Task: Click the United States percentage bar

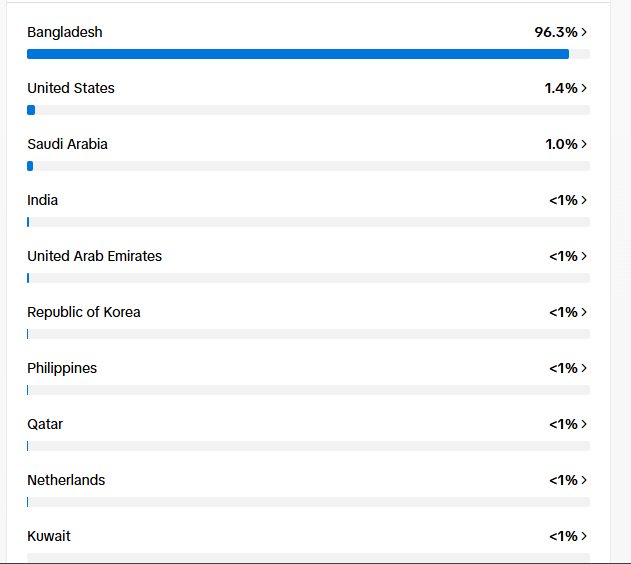Action: click(x=308, y=110)
